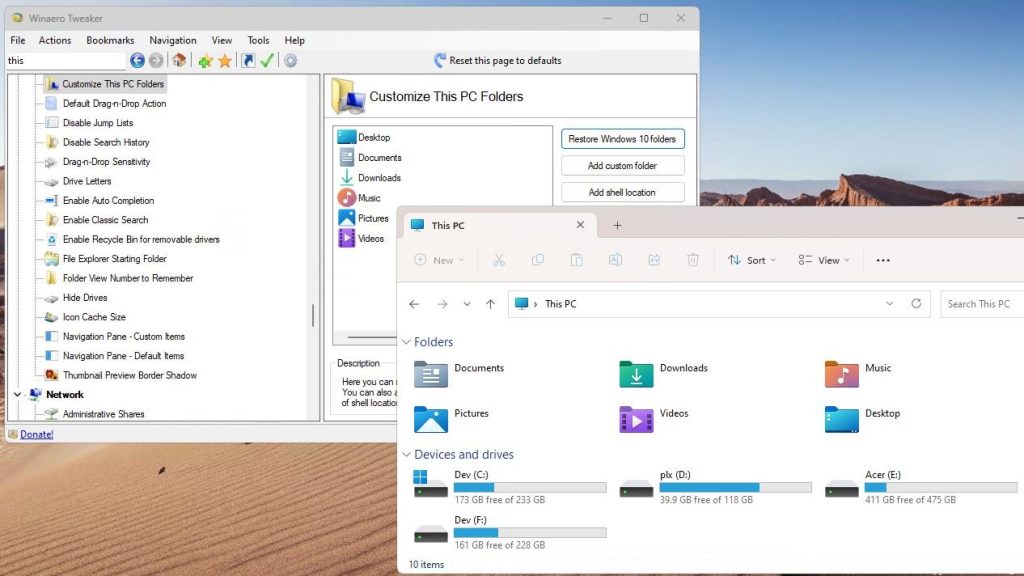
Task: Select Desktop in Winaero folder list
Action: (364, 138)
